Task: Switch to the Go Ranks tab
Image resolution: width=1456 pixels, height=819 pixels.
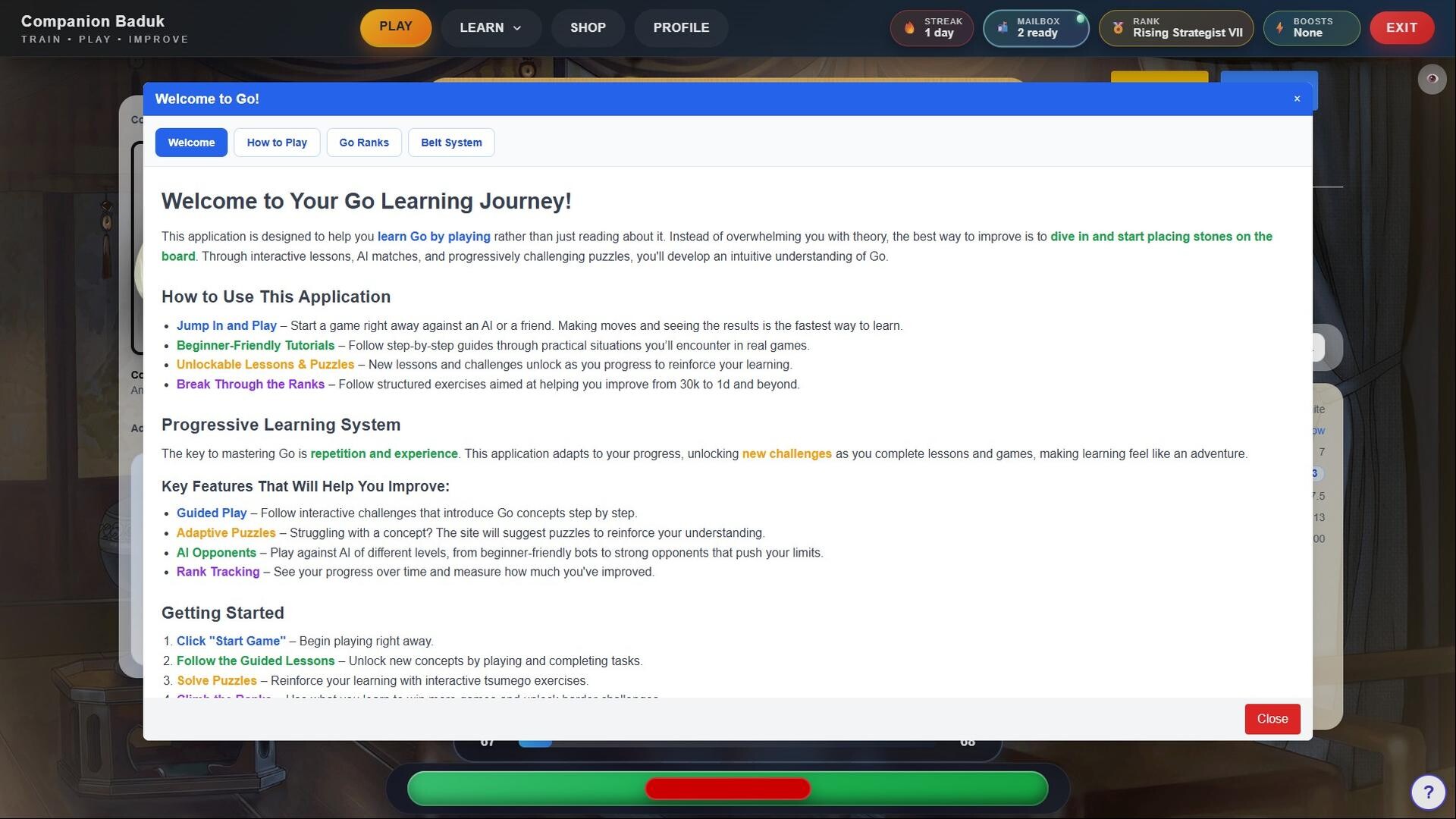Action: (364, 143)
